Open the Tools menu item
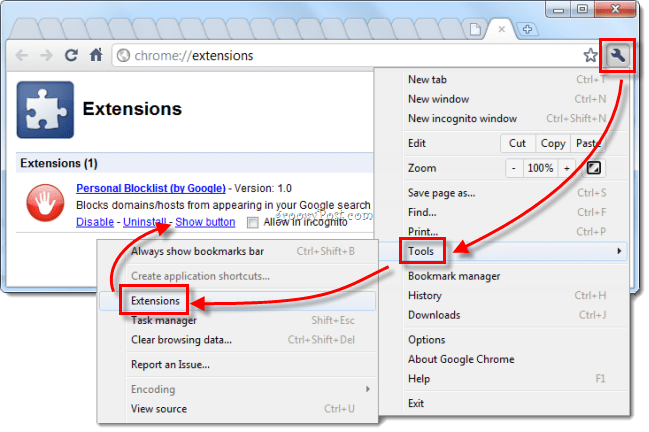649x432 pixels. tap(503, 251)
